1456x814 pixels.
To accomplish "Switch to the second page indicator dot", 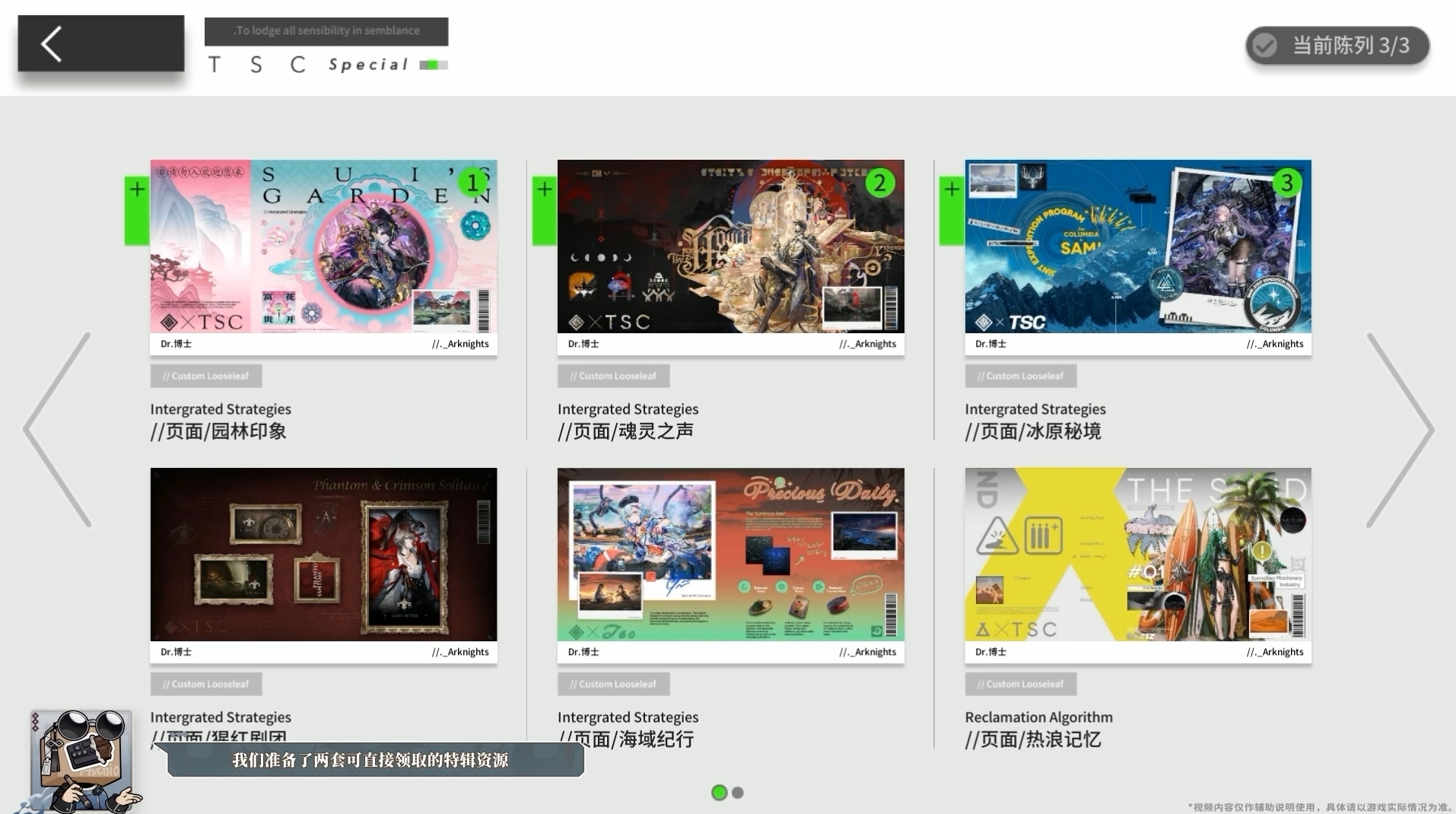I will tap(738, 793).
